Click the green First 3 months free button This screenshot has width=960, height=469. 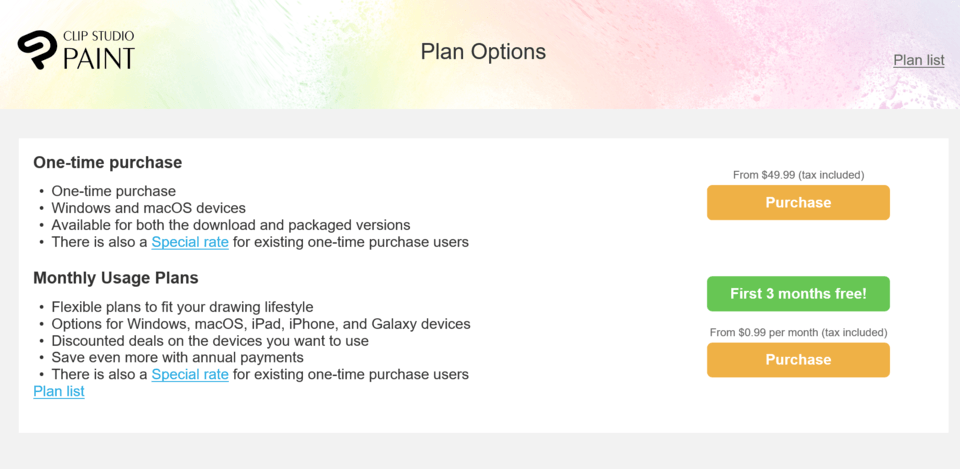[798, 294]
